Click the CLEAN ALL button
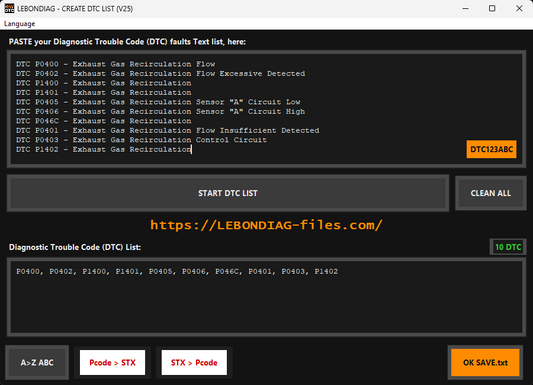 coord(491,193)
